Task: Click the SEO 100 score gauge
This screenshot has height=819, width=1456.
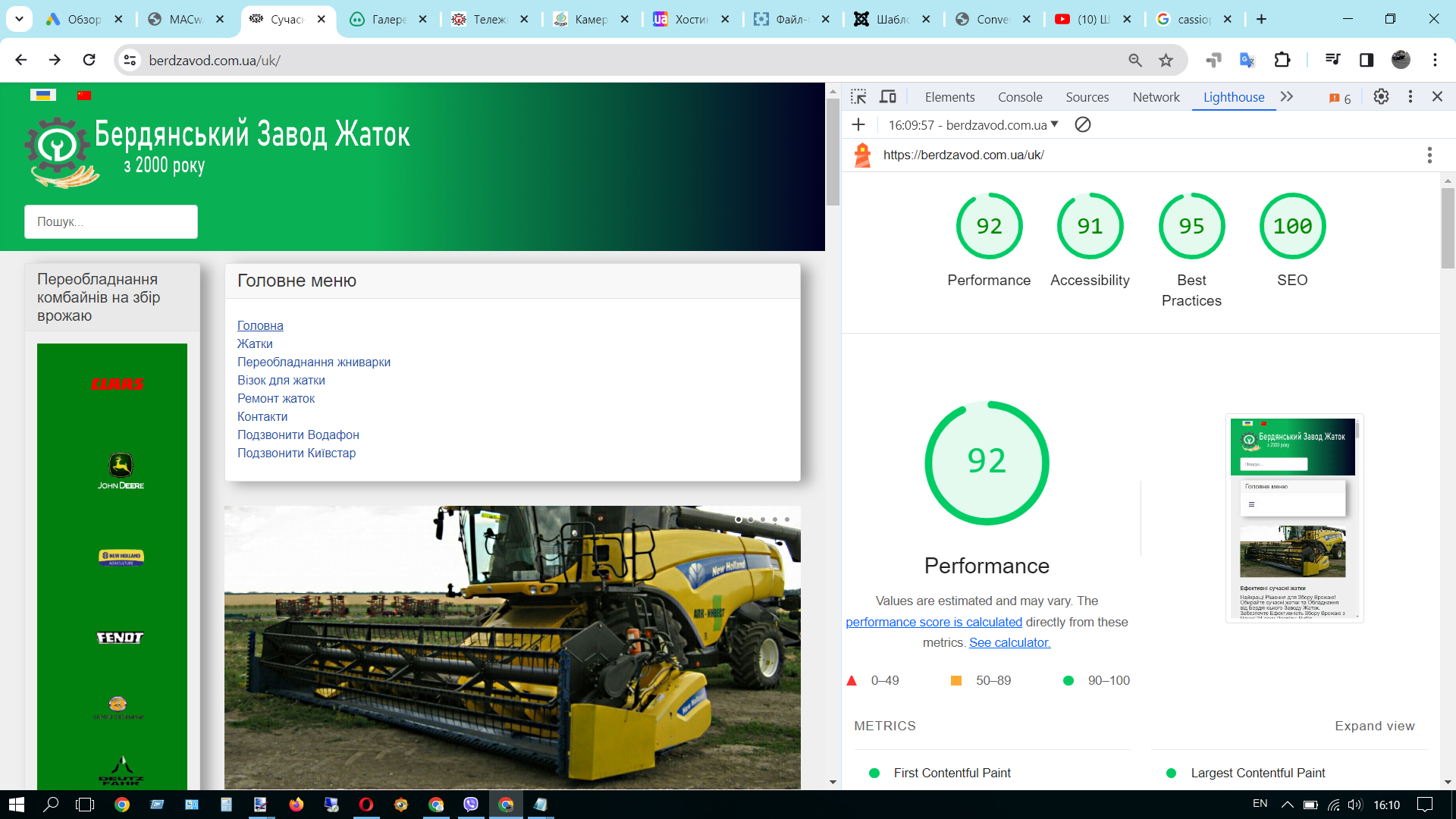Action: click(1292, 226)
